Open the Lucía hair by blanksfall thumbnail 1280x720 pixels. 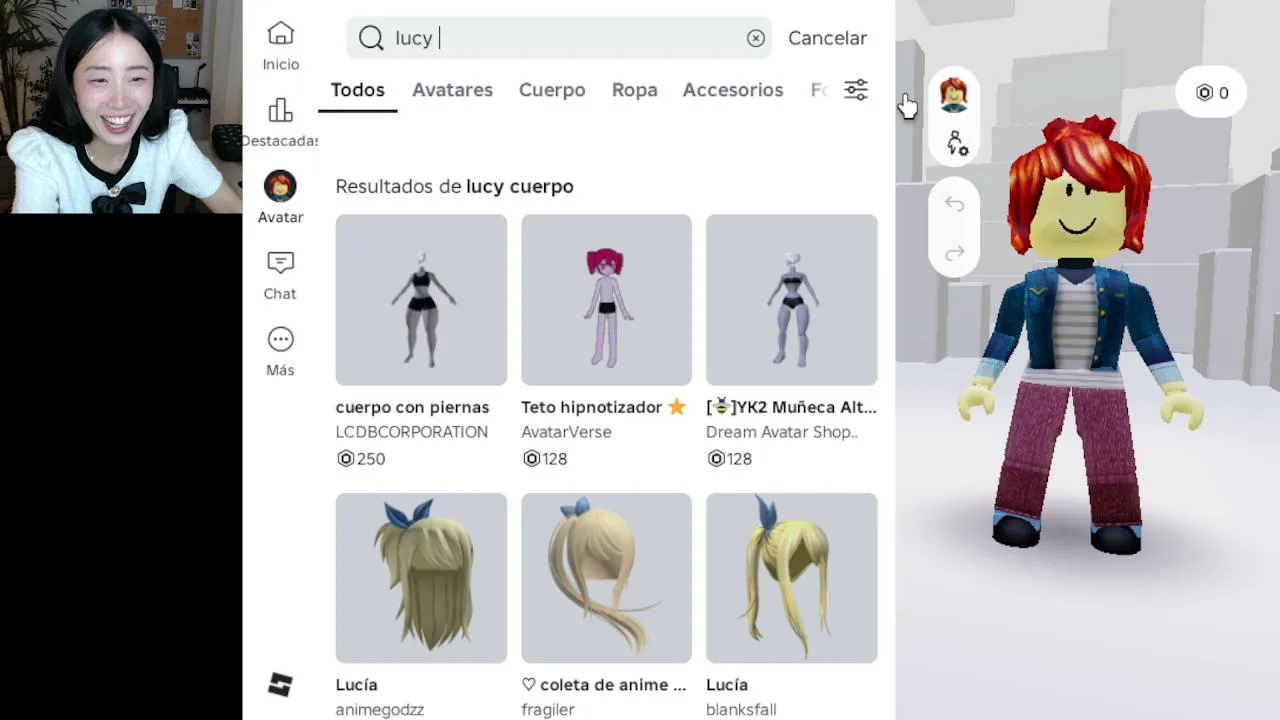(x=792, y=578)
